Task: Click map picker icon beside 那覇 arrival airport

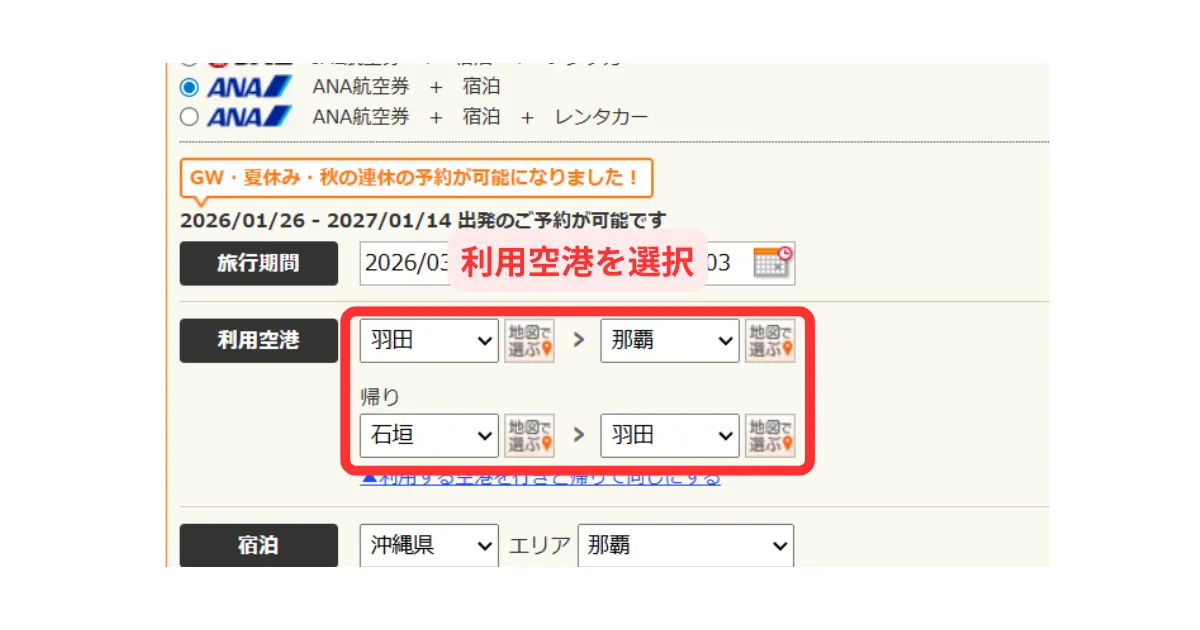Action: click(x=769, y=341)
